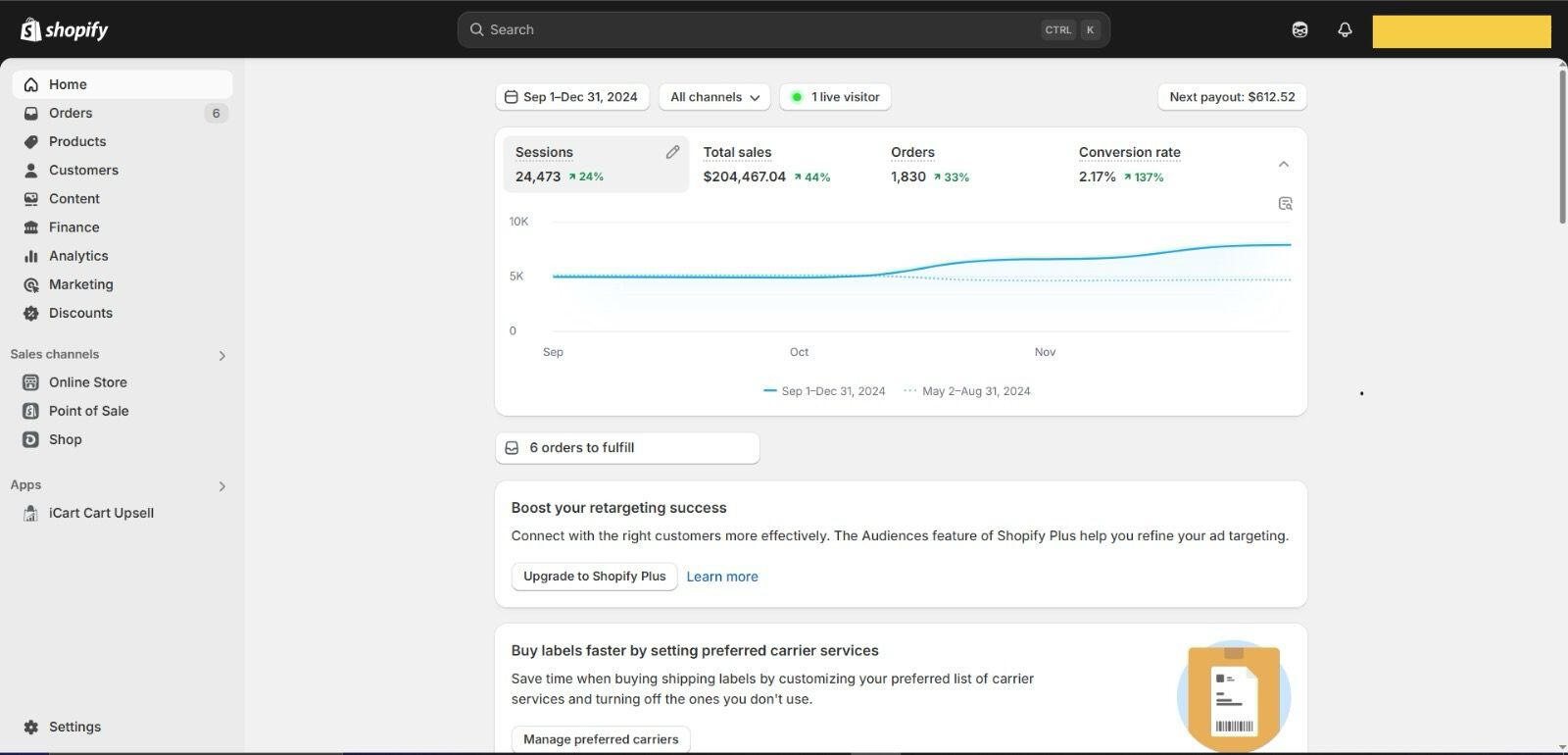Screen dimensions: 1568x755
Task: Click the chart report icon above graph
Action: click(1285, 203)
